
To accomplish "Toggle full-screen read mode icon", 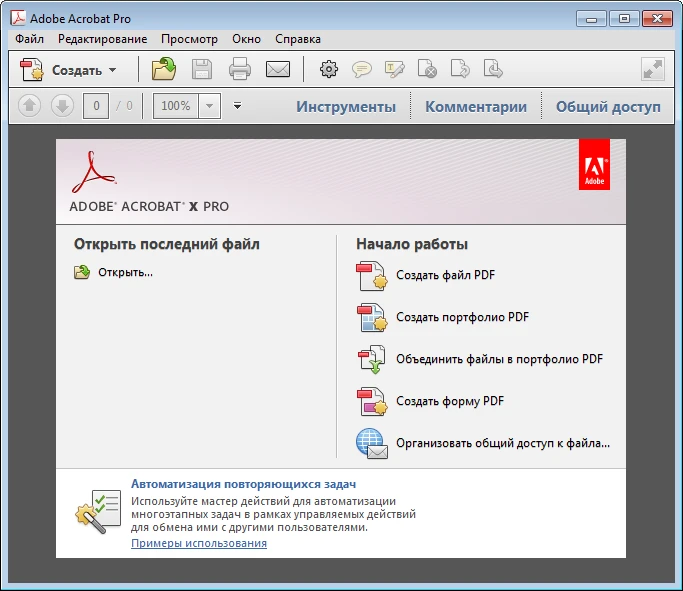I will click(652, 69).
